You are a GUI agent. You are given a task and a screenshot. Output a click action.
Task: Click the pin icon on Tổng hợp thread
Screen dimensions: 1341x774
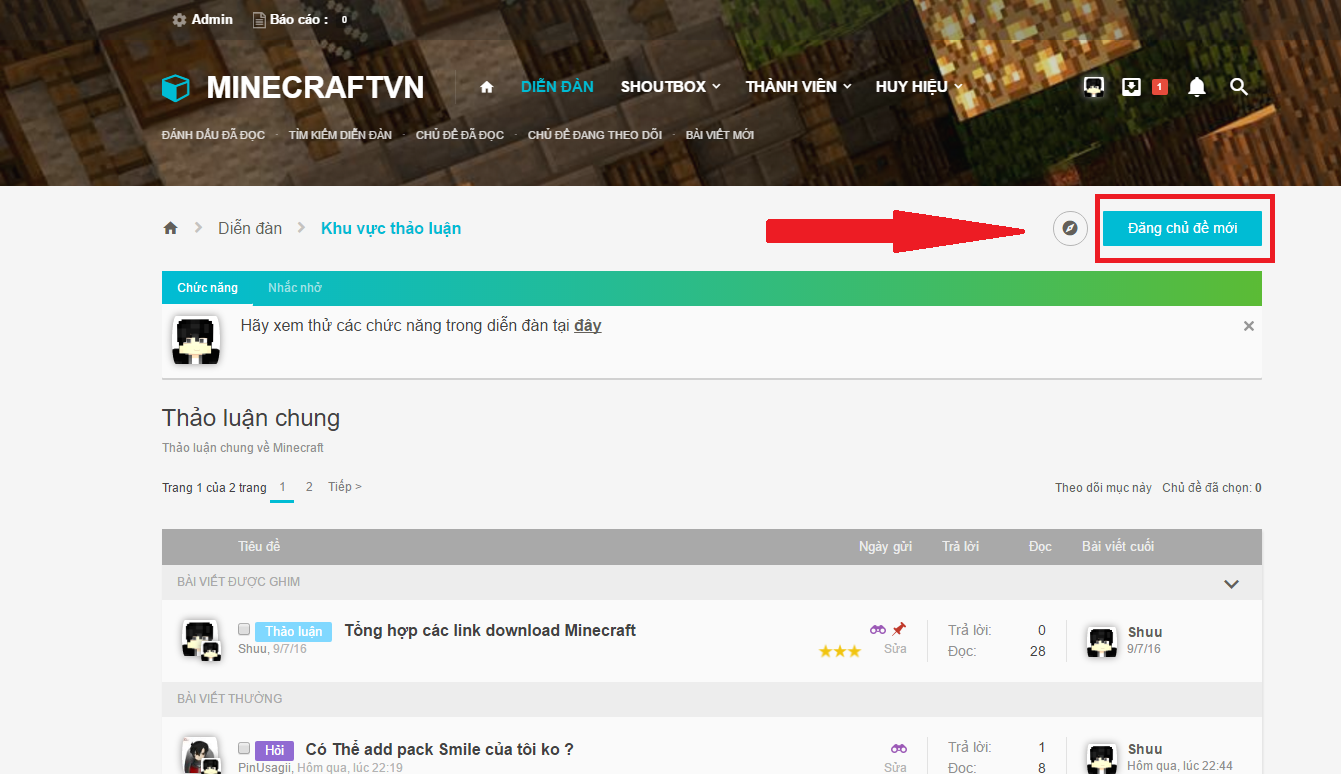pos(899,629)
